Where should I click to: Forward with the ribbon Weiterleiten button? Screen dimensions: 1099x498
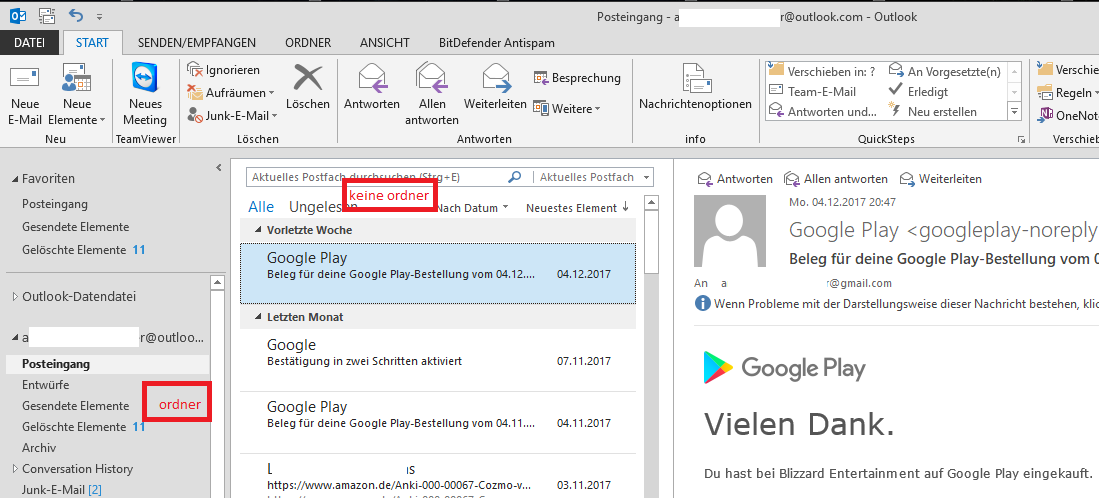coord(495,86)
